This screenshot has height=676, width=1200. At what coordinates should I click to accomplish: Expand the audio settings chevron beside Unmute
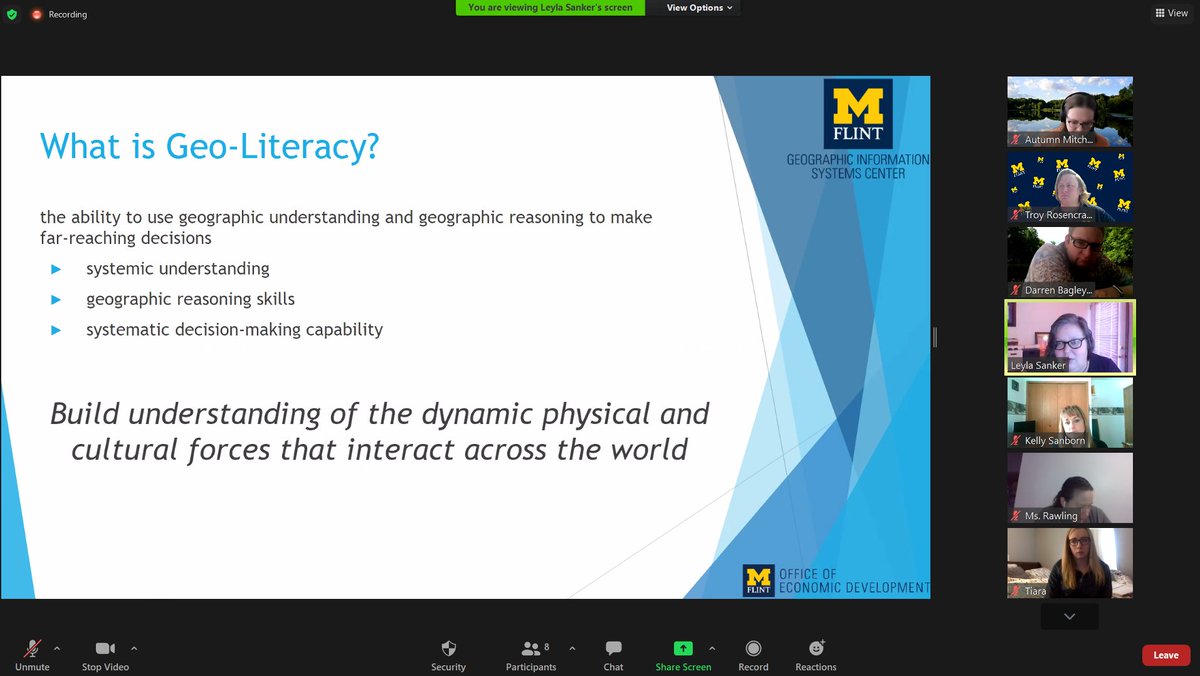58,648
